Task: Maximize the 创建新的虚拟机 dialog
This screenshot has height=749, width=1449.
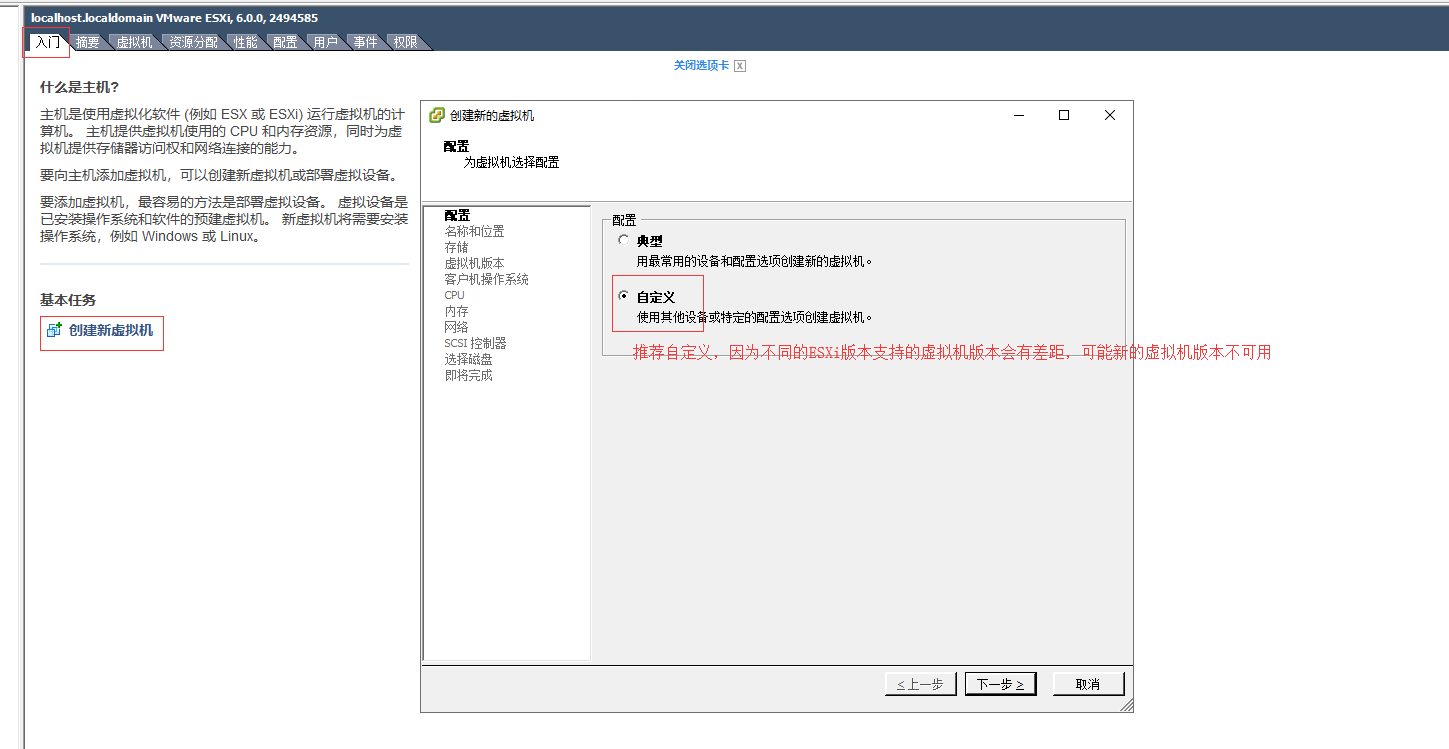Action: coord(1064,115)
